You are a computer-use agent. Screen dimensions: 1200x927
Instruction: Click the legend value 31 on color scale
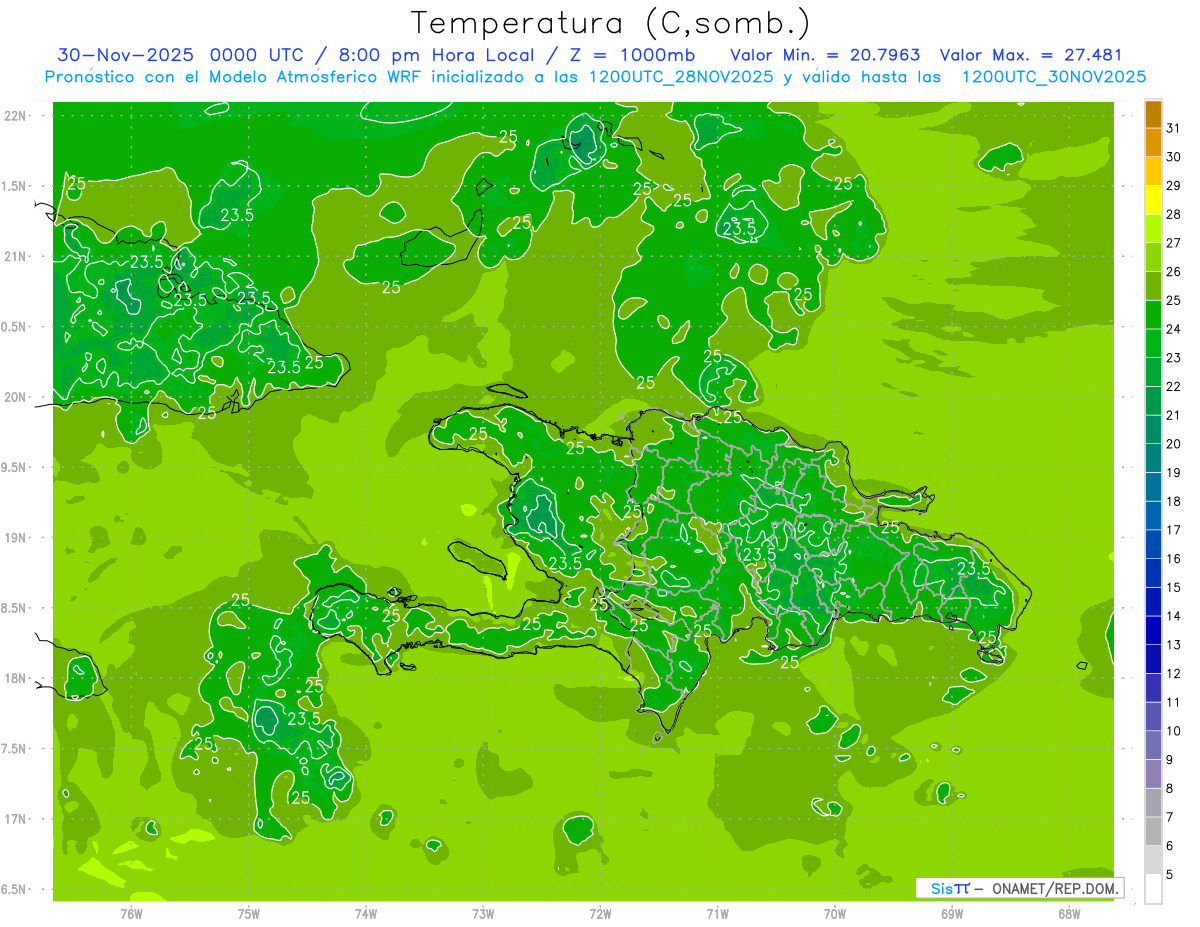(x=1174, y=128)
